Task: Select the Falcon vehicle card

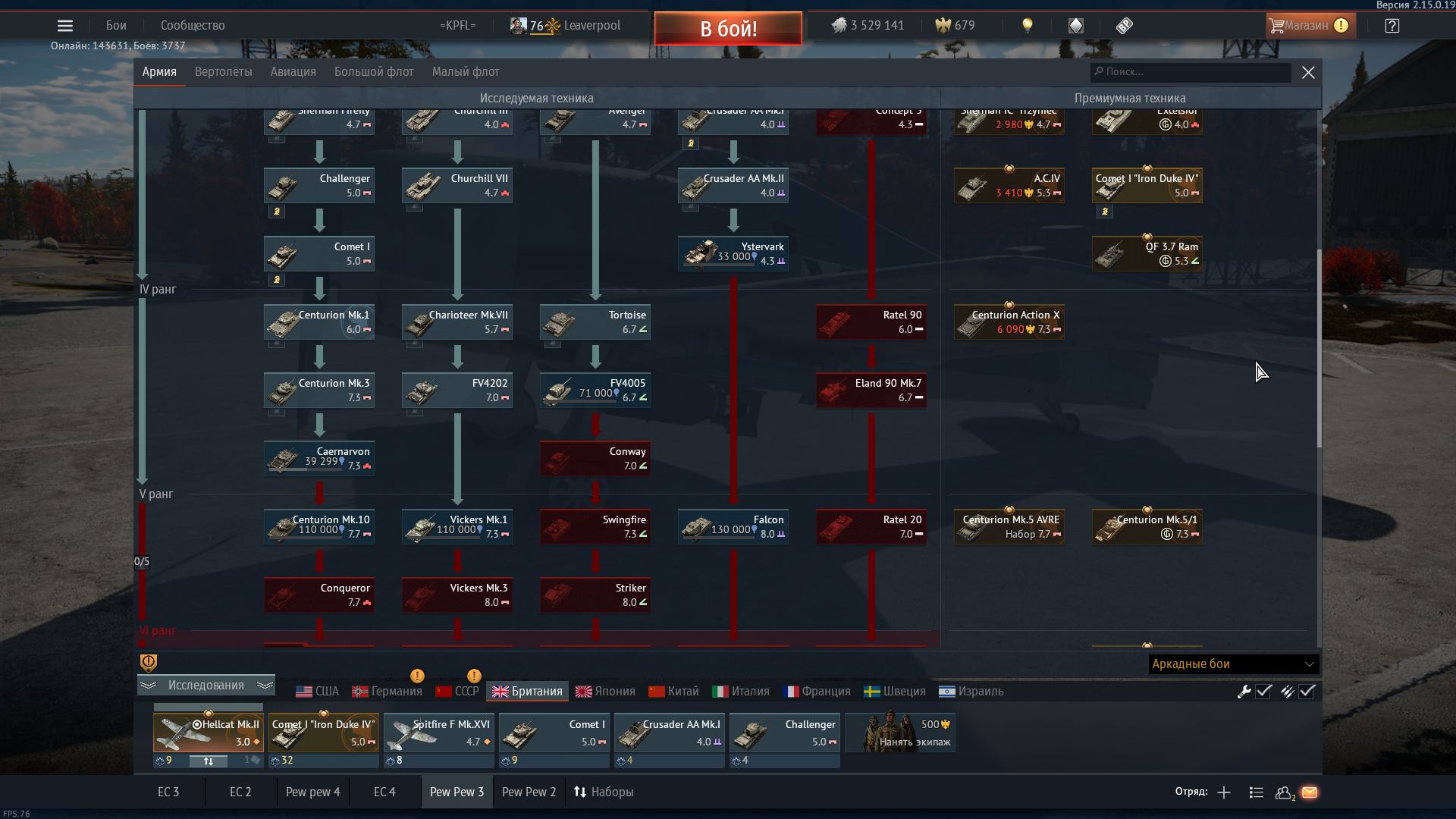Action: point(733,526)
